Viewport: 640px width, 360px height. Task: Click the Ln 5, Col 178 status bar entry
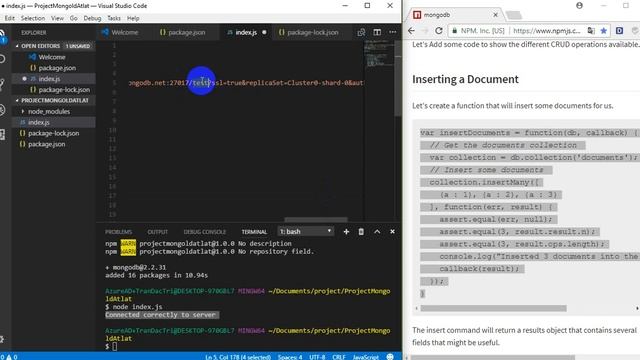click(x=238, y=357)
